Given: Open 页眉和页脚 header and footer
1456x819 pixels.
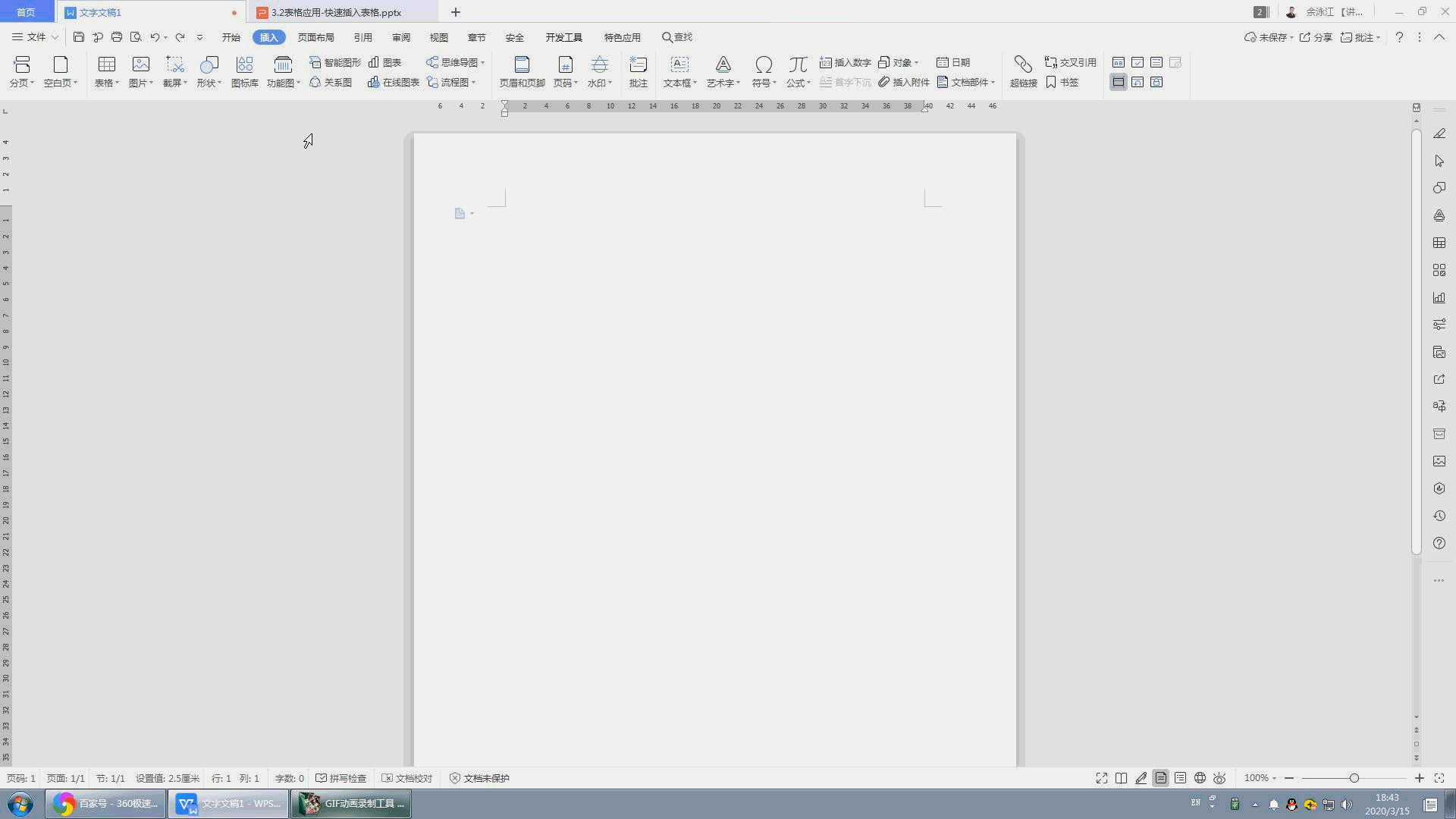Looking at the screenshot, I should [x=522, y=72].
